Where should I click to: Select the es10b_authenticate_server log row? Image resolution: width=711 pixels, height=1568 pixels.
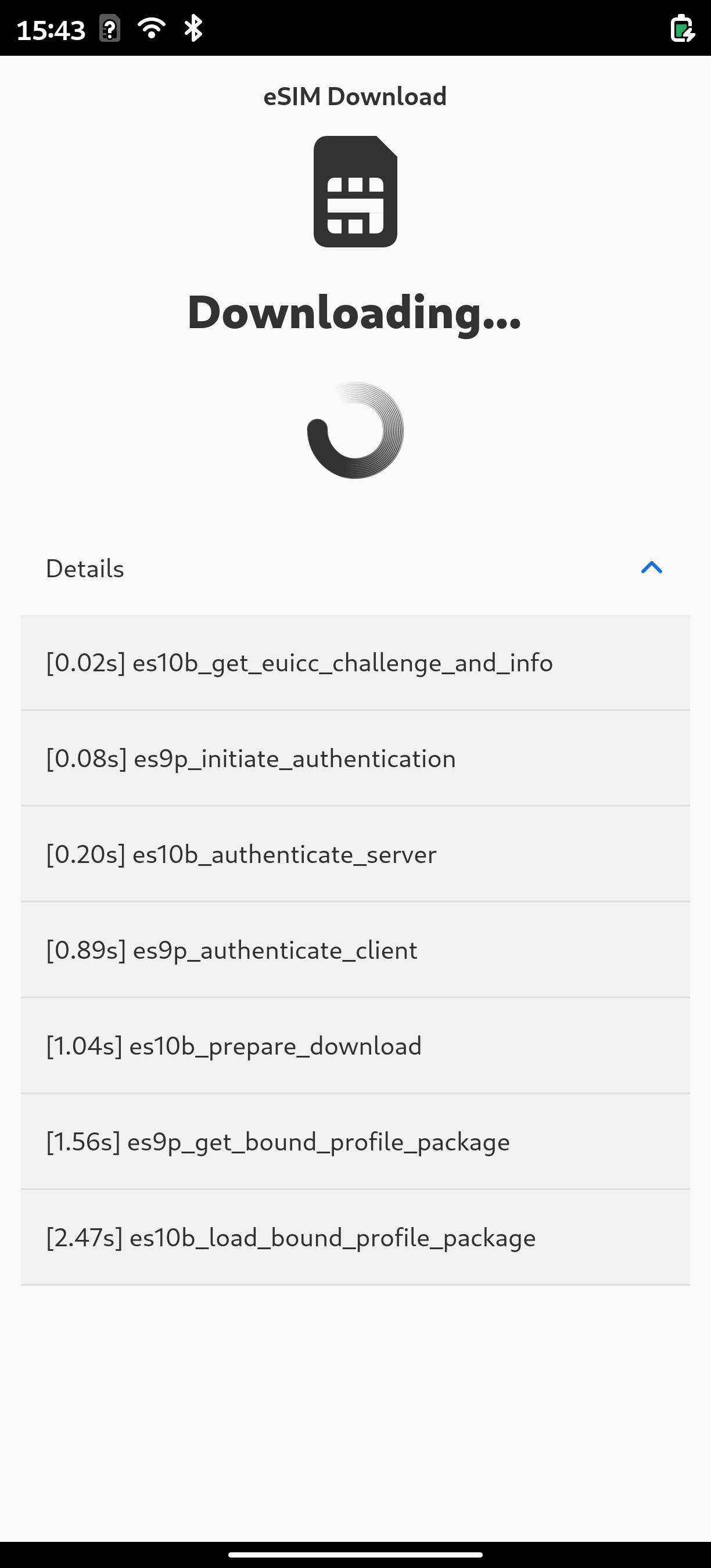point(355,854)
